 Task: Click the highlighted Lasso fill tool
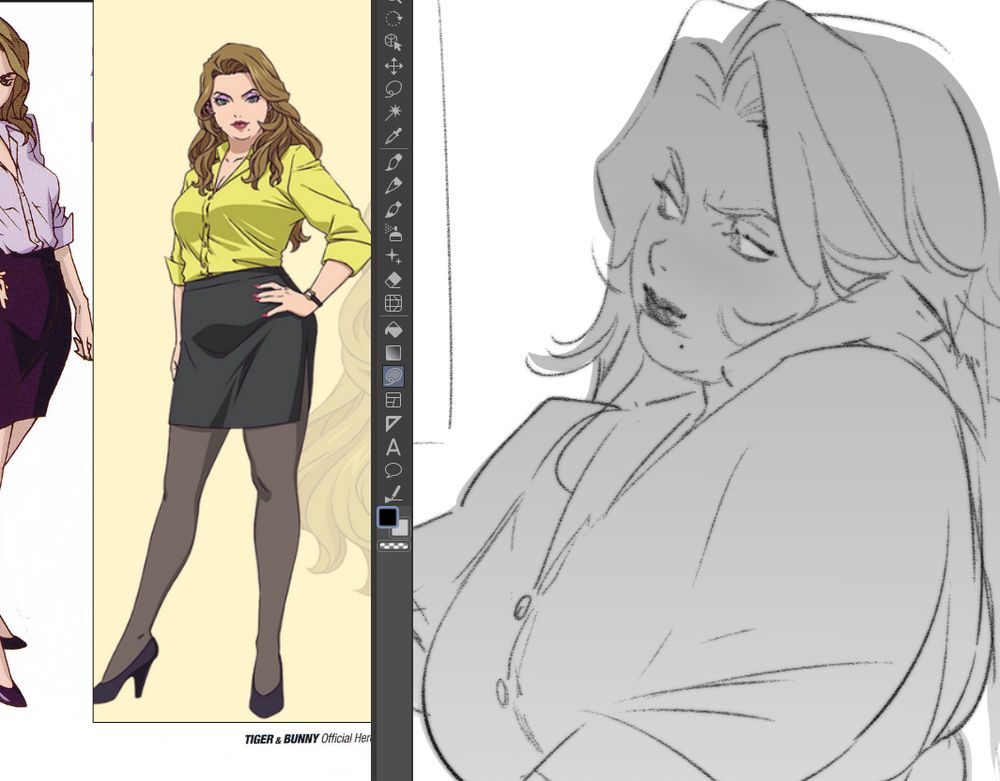(393, 376)
